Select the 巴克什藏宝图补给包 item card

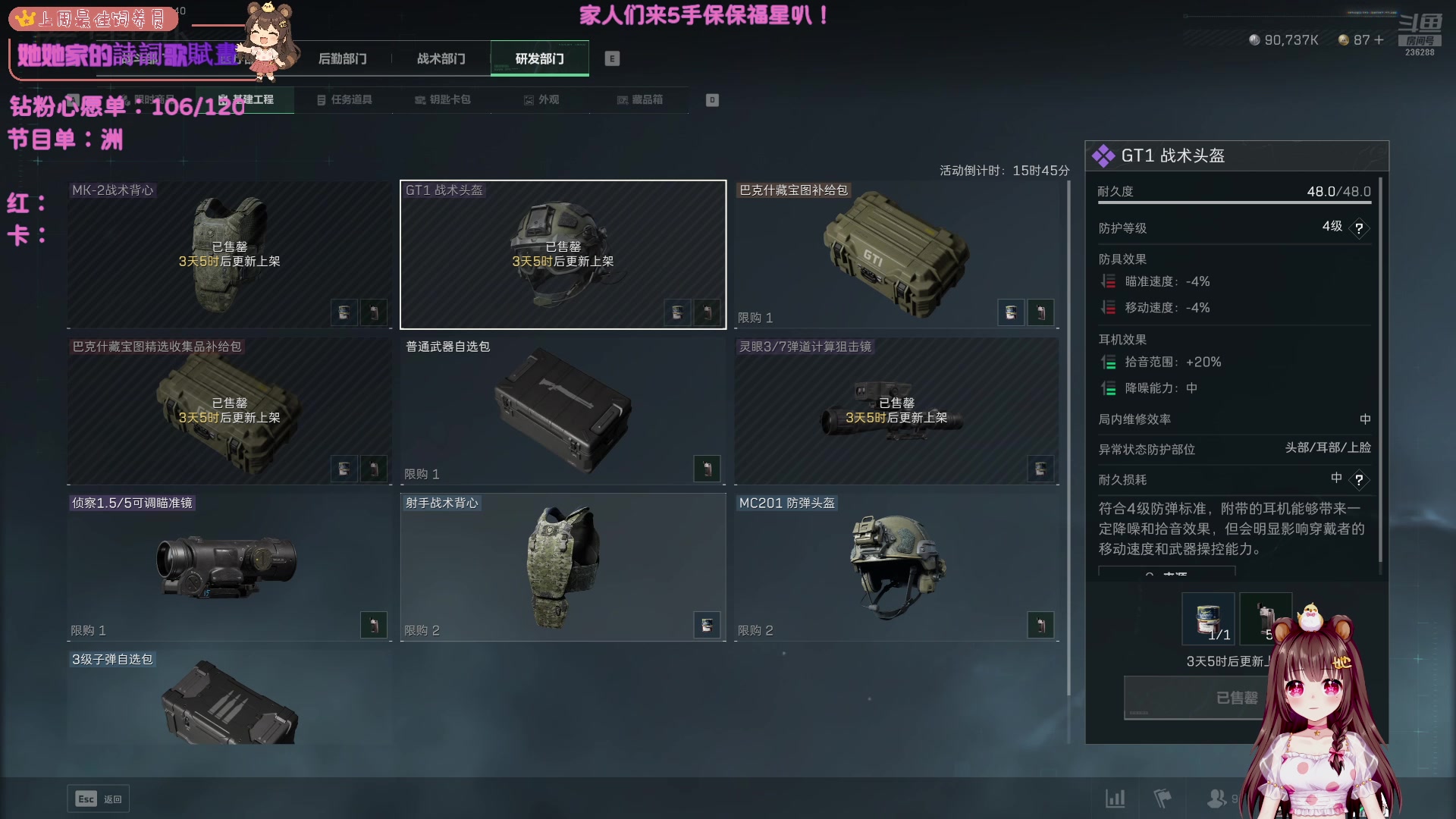(x=896, y=255)
